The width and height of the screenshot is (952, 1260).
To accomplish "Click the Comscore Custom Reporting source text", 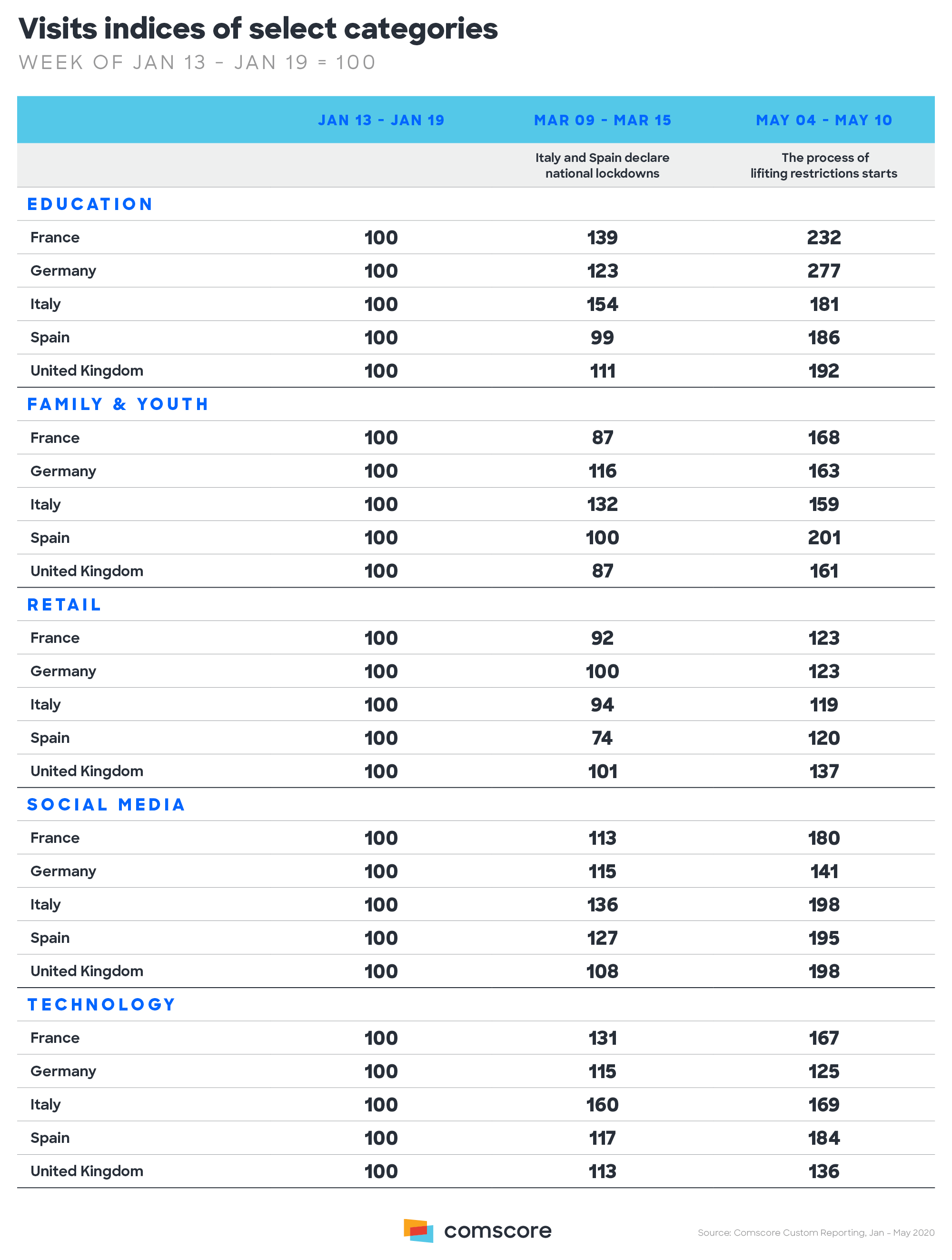I will coord(816,1233).
